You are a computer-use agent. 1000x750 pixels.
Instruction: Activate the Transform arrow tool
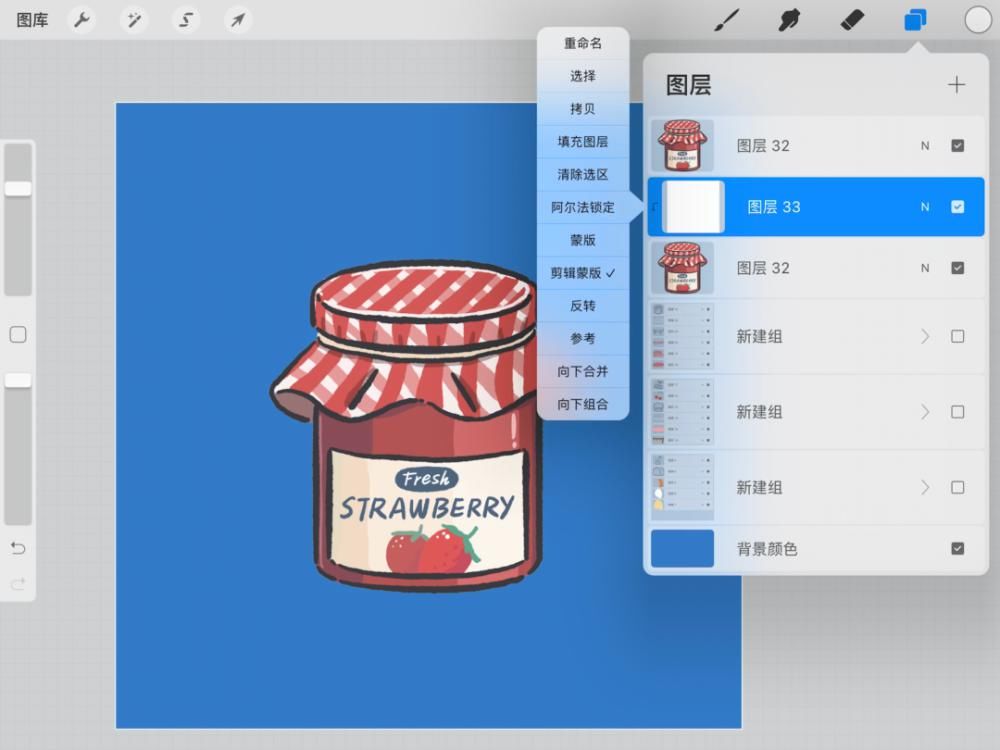[x=237, y=19]
